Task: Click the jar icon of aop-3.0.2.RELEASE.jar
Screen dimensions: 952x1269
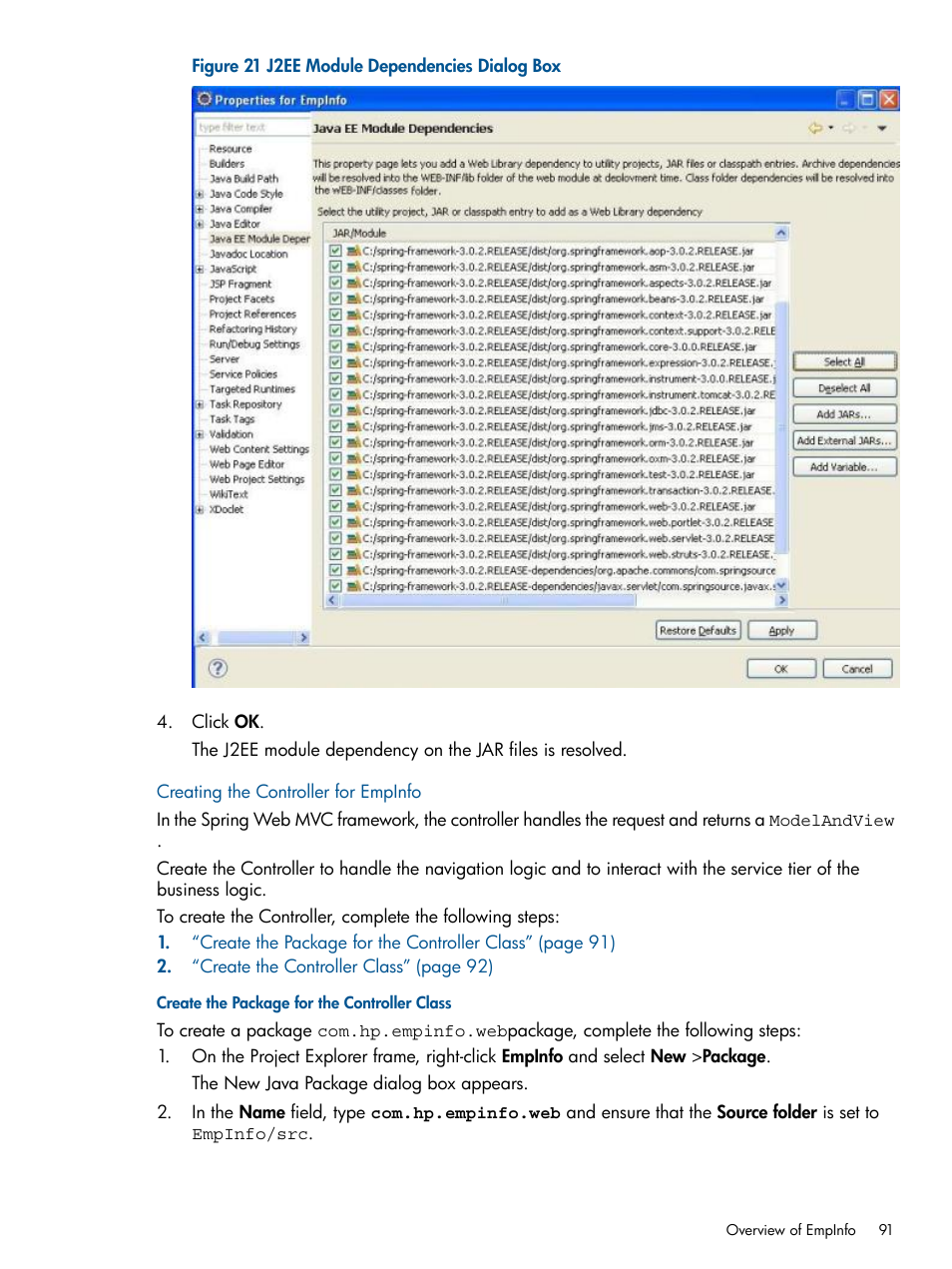Action: click(x=352, y=252)
